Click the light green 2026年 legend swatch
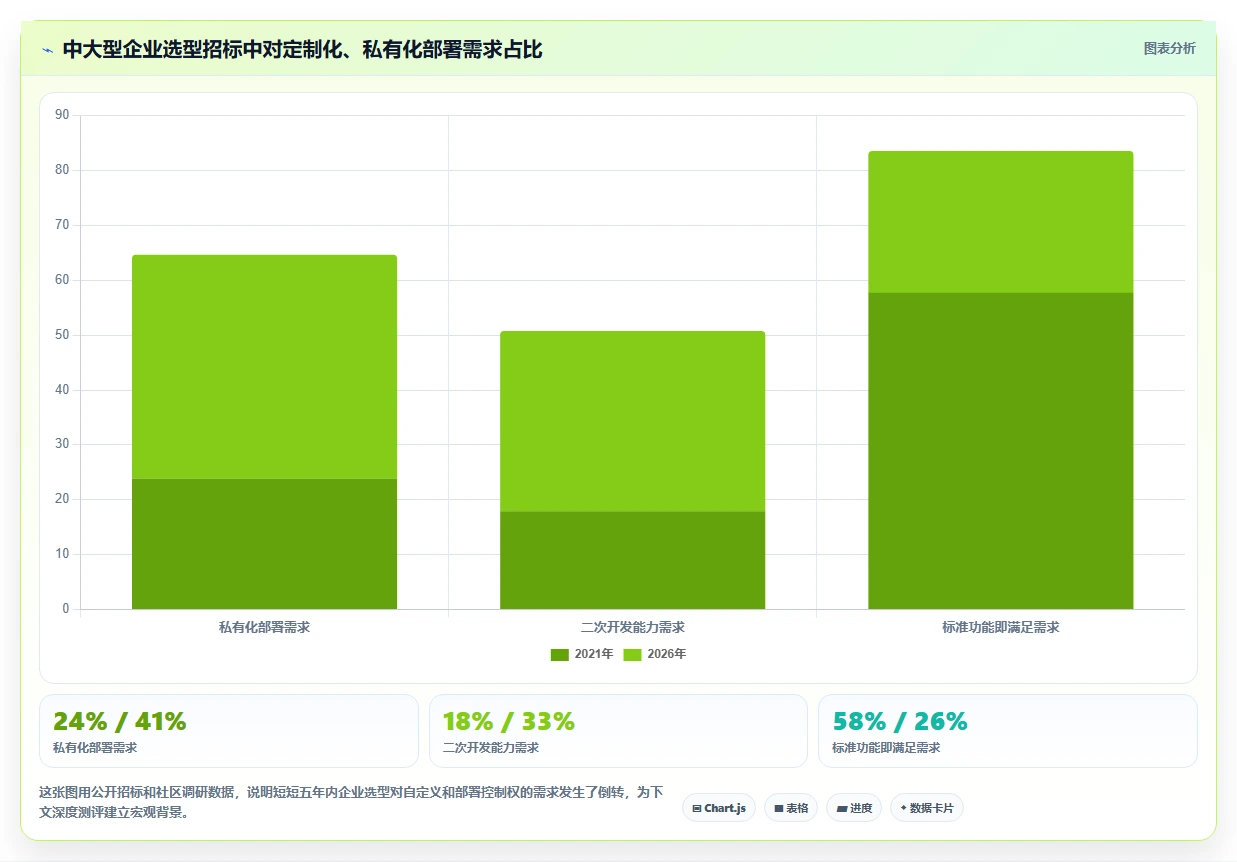 pyautogui.click(x=633, y=655)
